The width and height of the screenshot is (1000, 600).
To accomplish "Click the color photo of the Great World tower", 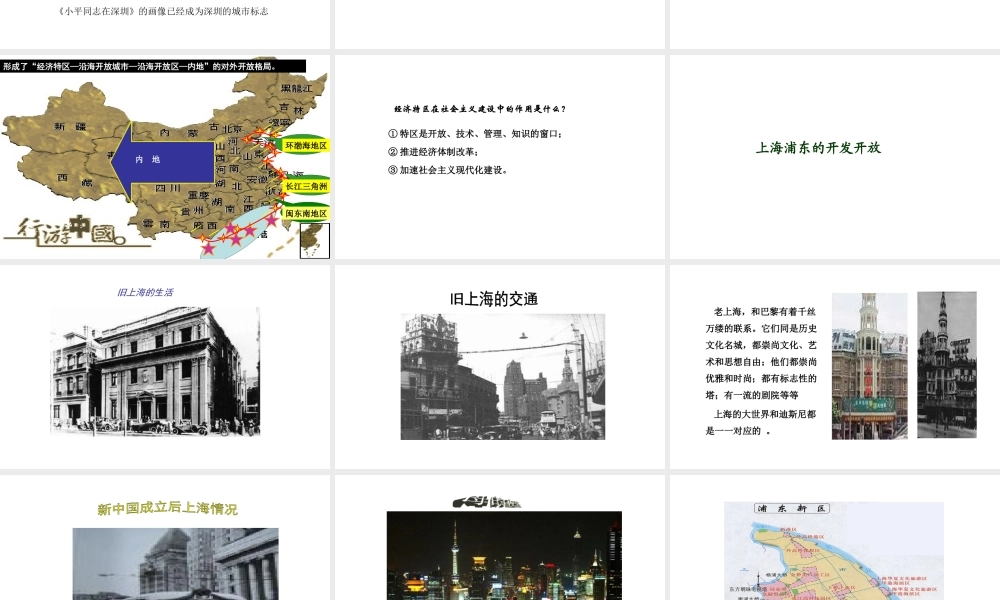I will [869, 365].
